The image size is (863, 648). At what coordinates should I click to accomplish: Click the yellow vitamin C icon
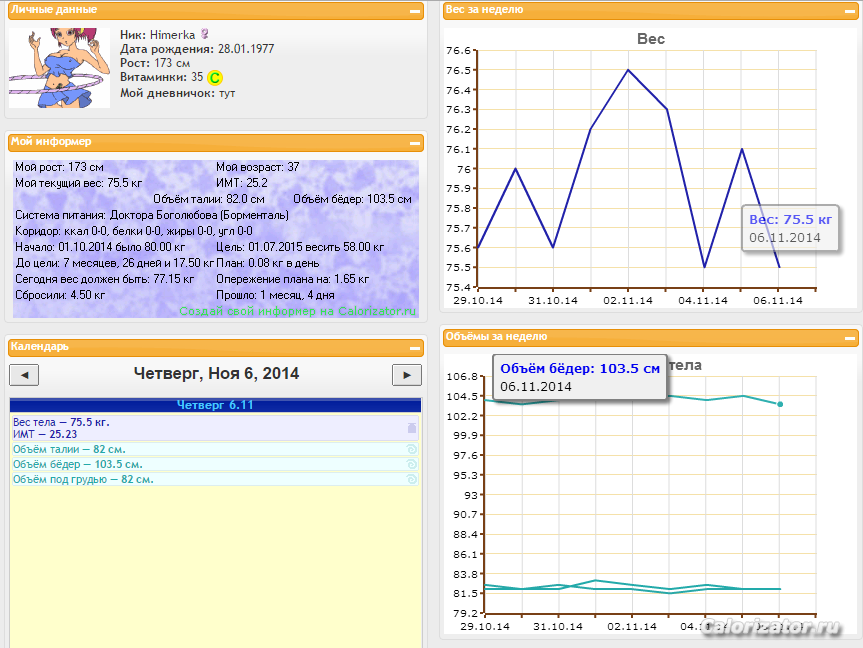coord(215,78)
